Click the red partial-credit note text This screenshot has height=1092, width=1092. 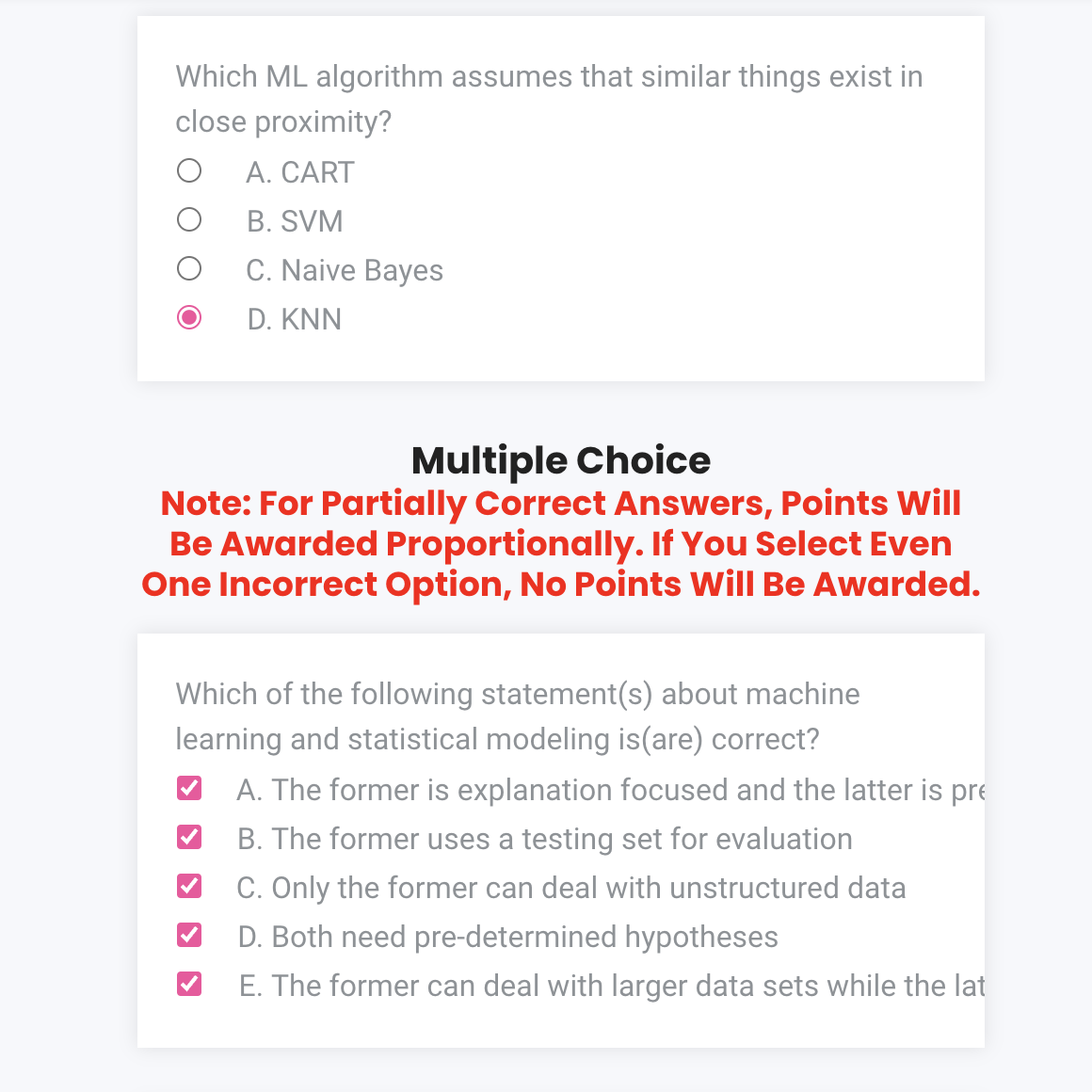[561, 543]
